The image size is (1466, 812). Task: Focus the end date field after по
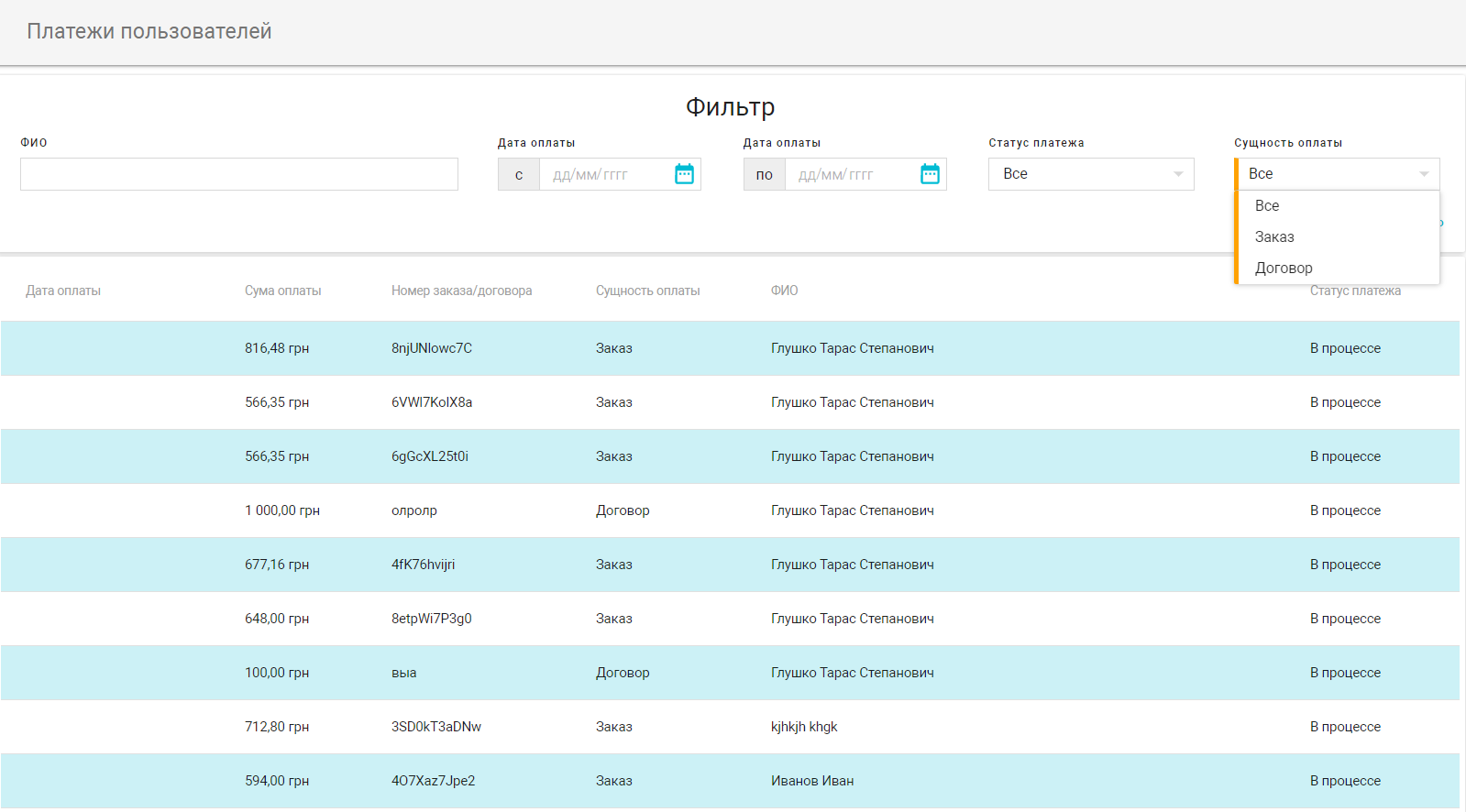[x=851, y=174]
